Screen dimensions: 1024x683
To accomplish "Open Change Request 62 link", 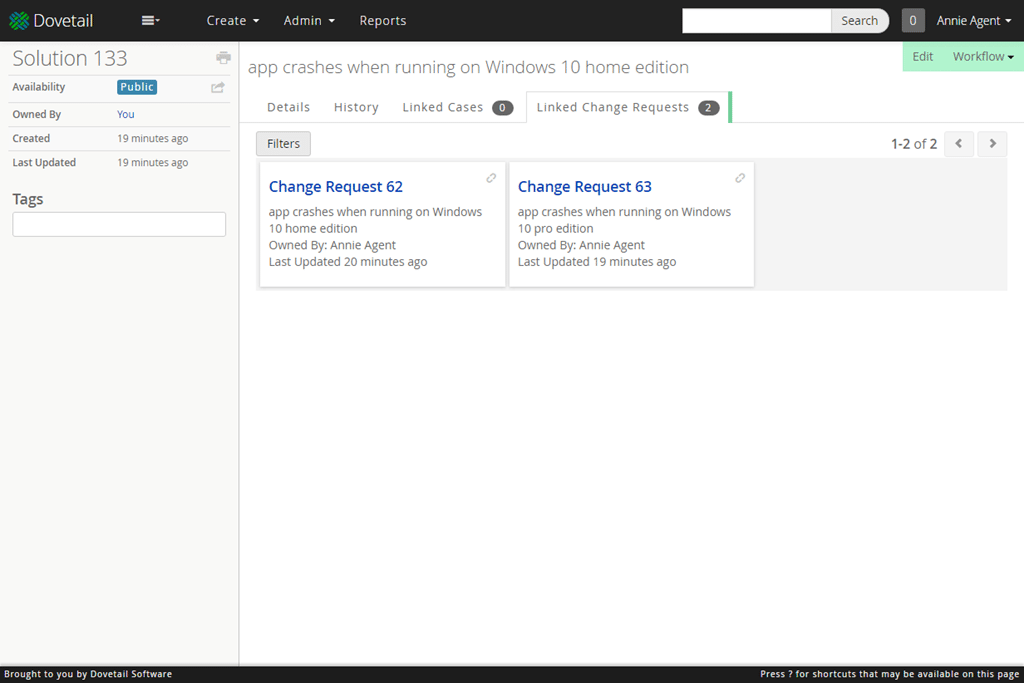I will click(336, 187).
